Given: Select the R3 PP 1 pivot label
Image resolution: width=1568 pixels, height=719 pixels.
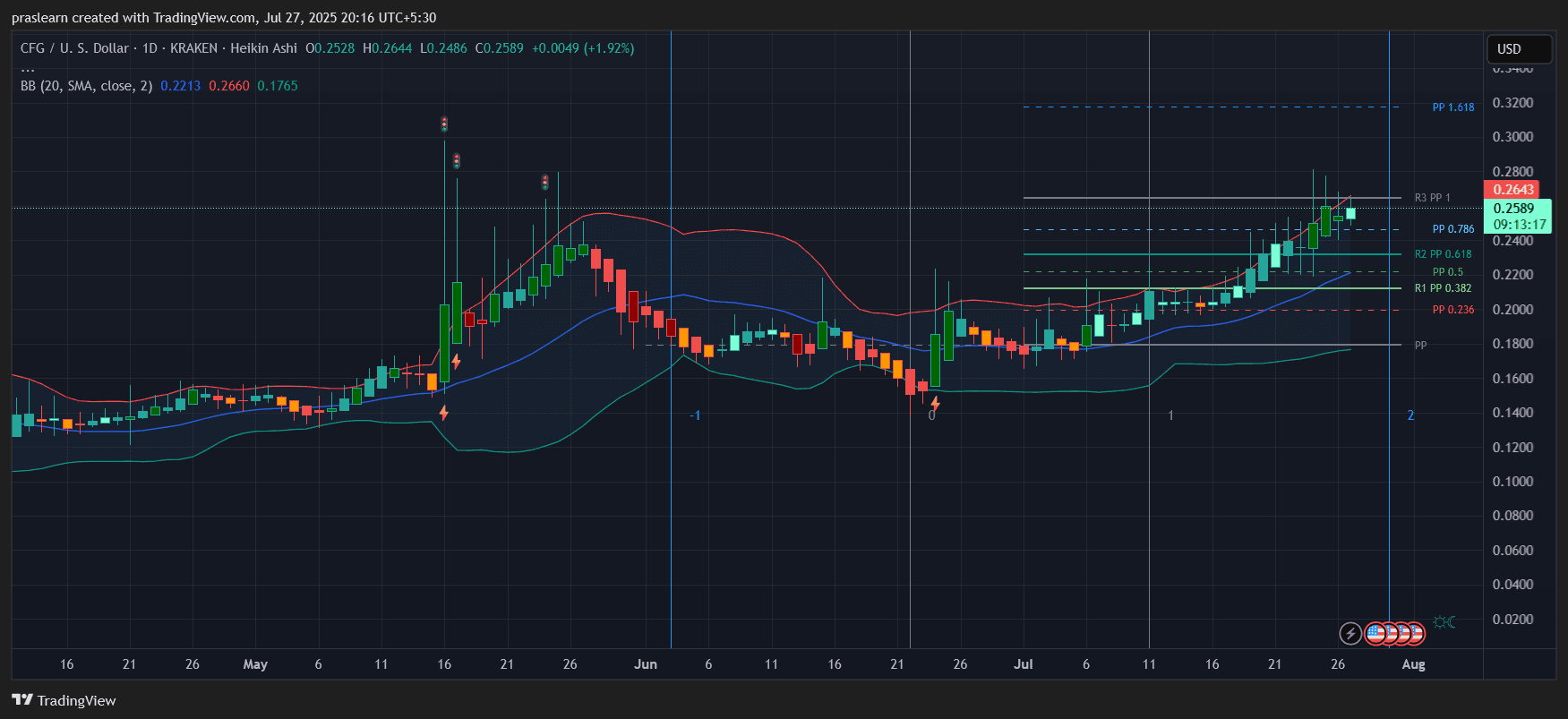Looking at the screenshot, I should coord(1432,198).
